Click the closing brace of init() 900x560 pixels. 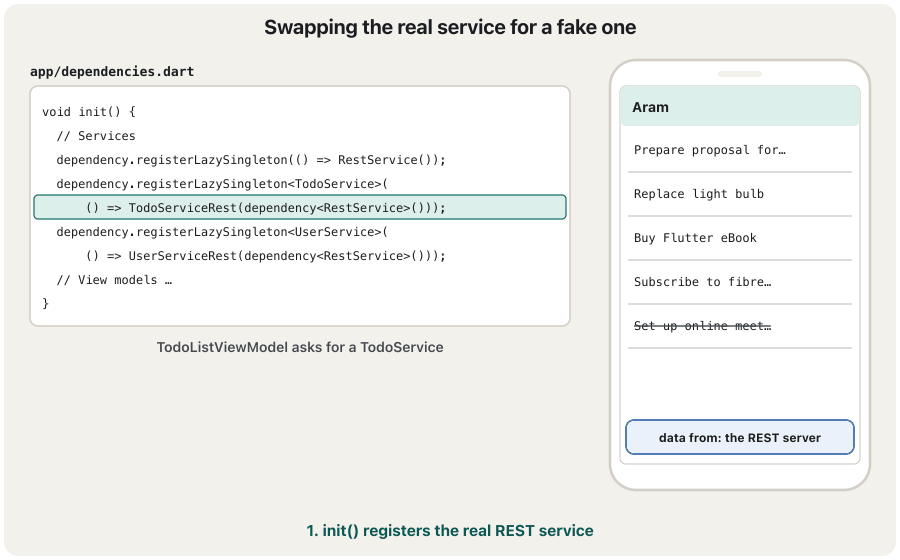coord(45,304)
